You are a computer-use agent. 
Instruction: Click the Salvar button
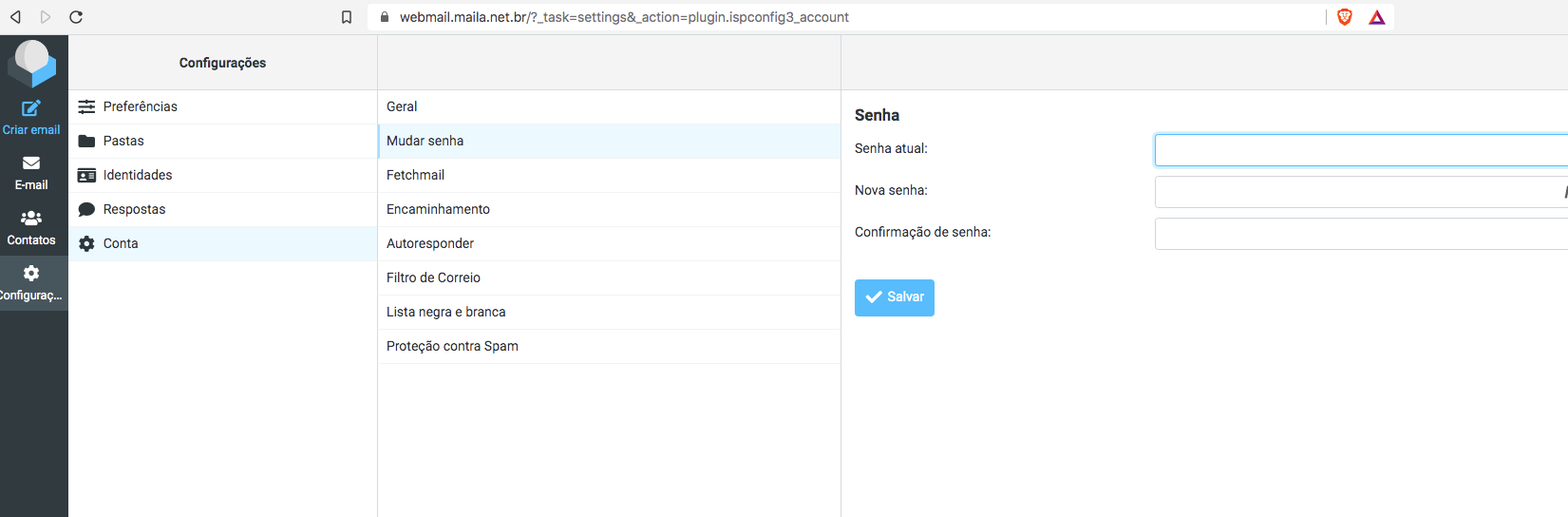pos(895,297)
